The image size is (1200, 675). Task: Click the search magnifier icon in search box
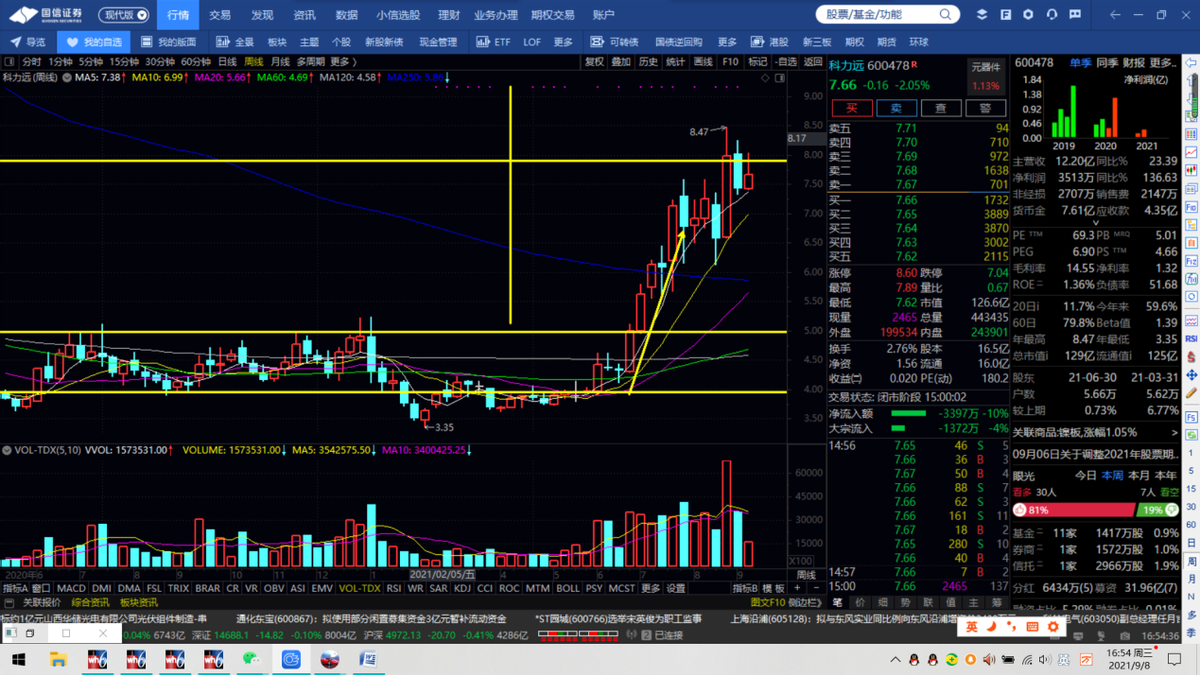click(945, 15)
